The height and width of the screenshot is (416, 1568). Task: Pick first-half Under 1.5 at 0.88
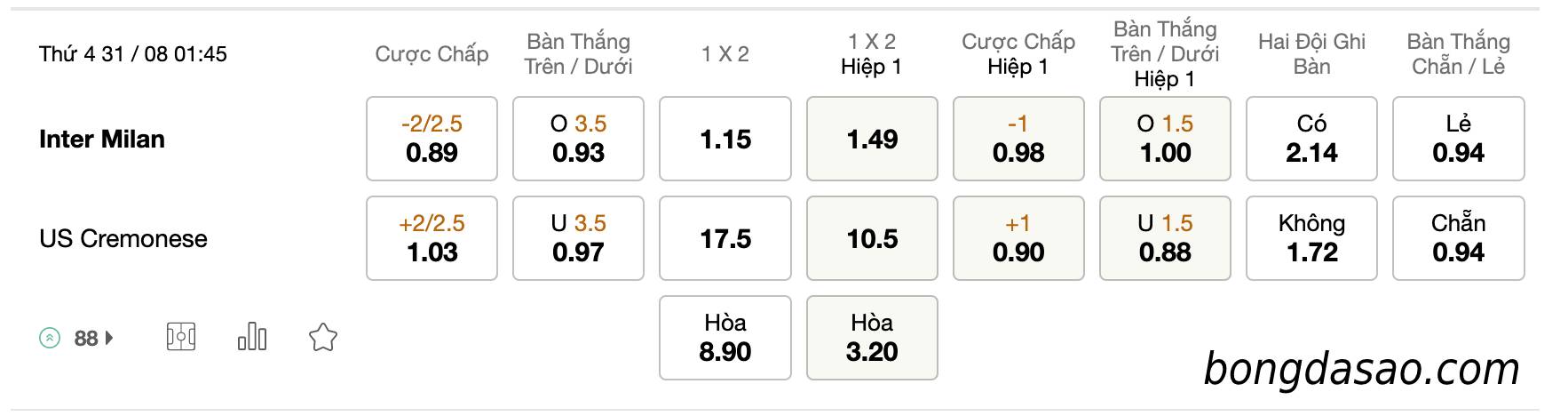coord(1165,238)
